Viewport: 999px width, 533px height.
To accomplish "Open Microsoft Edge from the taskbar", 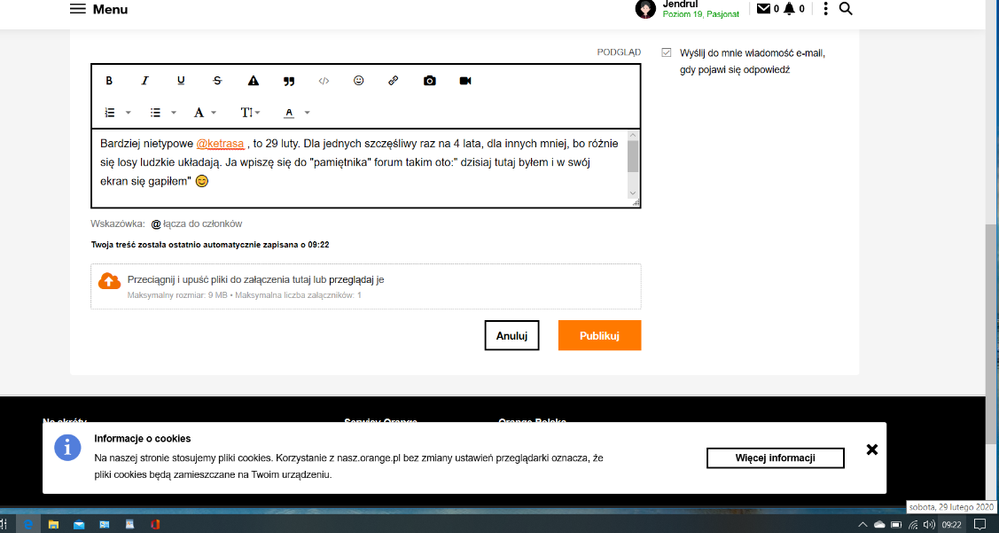I will point(28,525).
